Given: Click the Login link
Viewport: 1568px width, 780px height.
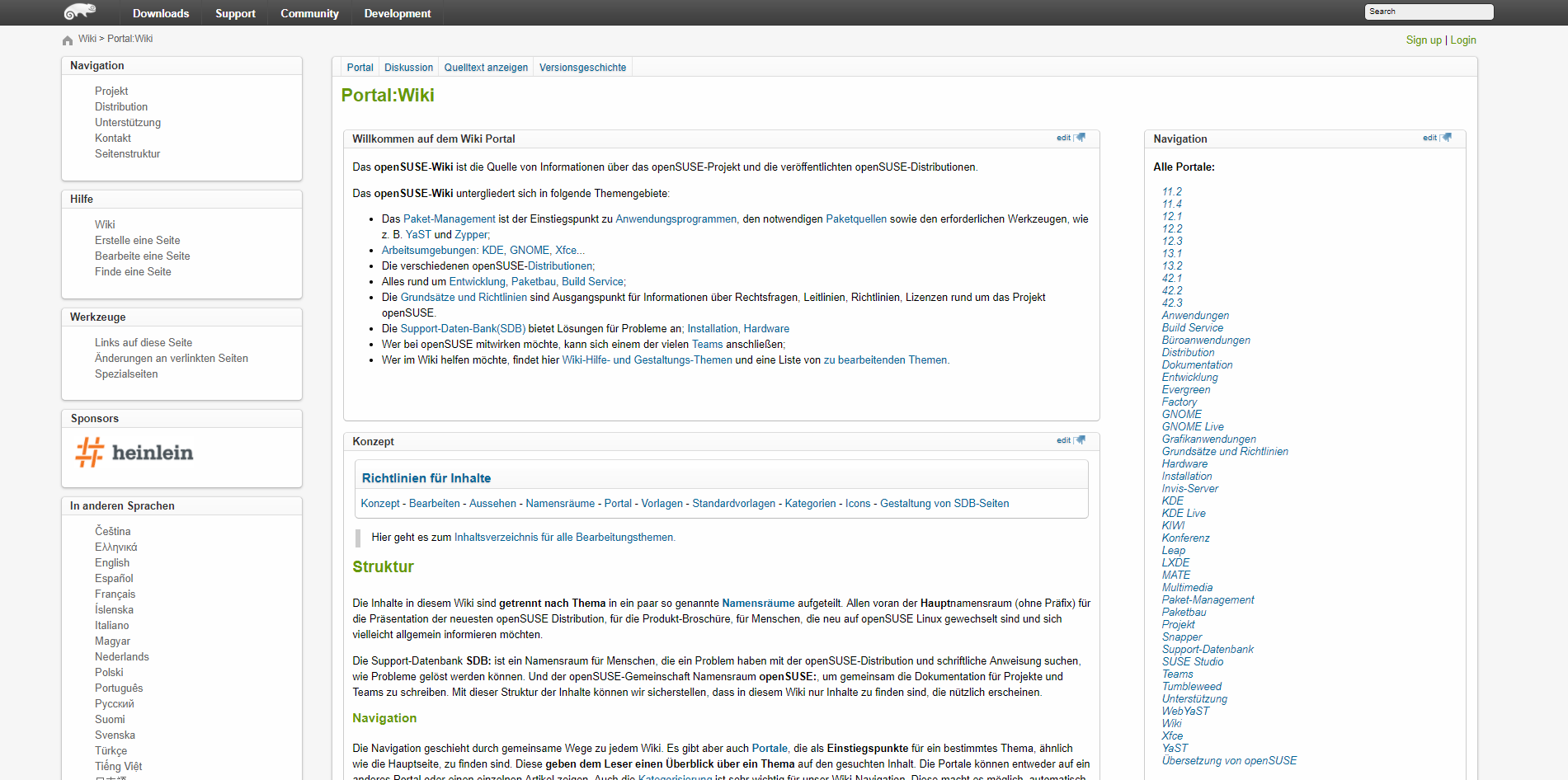Looking at the screenshot, I should pos(1463,40).
